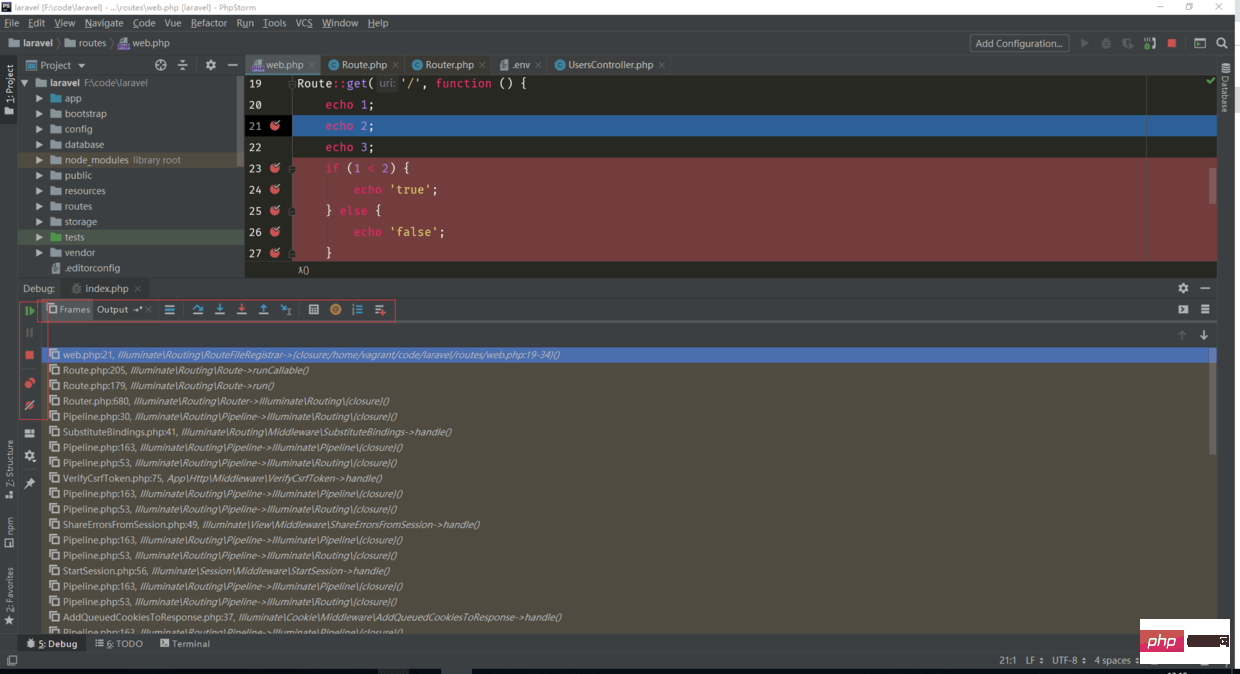Click frames list vertical scrollbar
Viewport: 1240px width, 674px height.
coord(1212,400)
